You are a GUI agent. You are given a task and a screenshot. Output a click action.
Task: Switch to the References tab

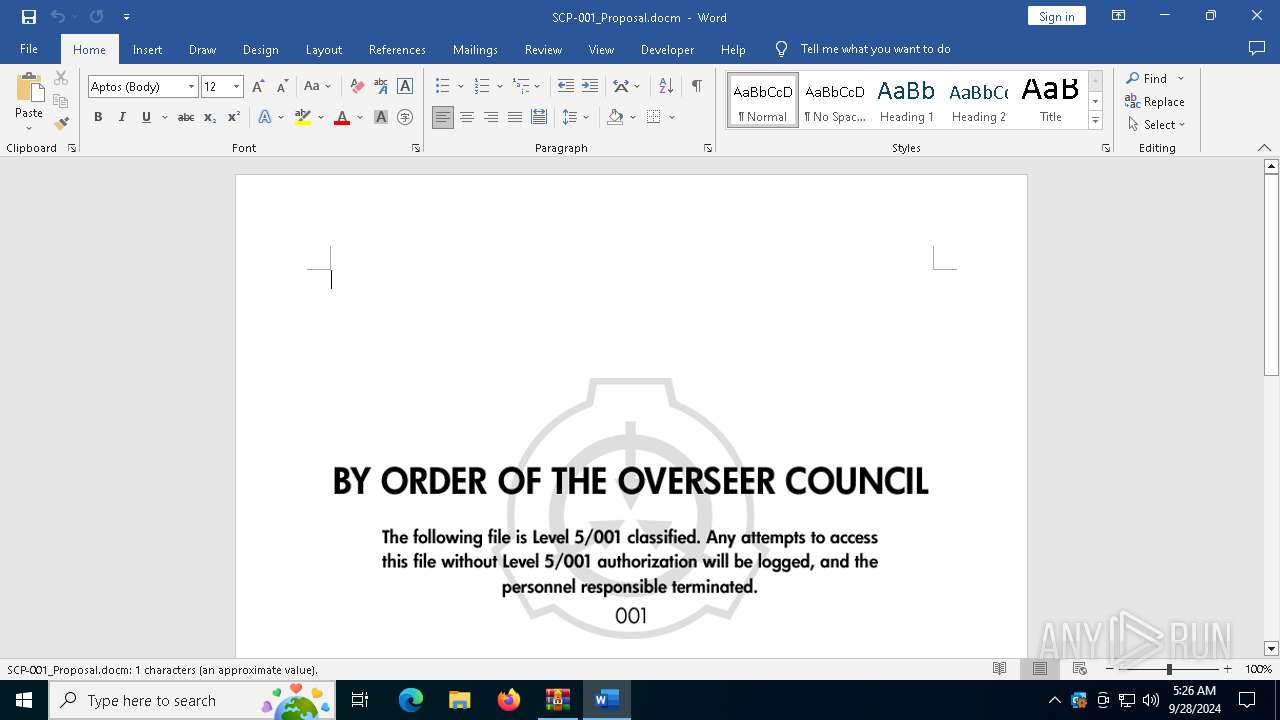pos(397,49)
